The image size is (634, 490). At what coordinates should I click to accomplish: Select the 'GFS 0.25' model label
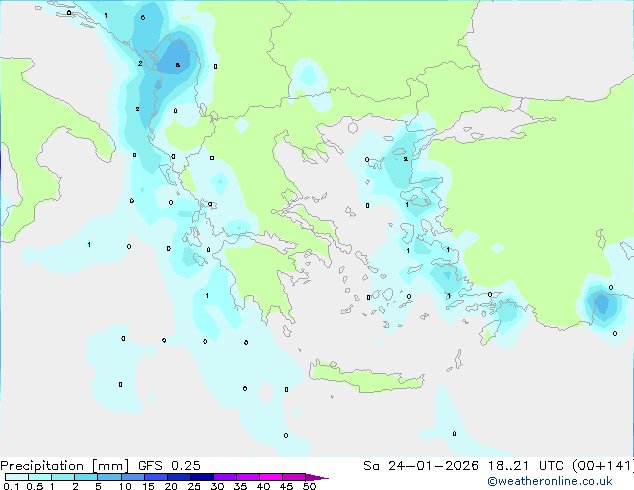pyautogui.click(x=169, y=466)
